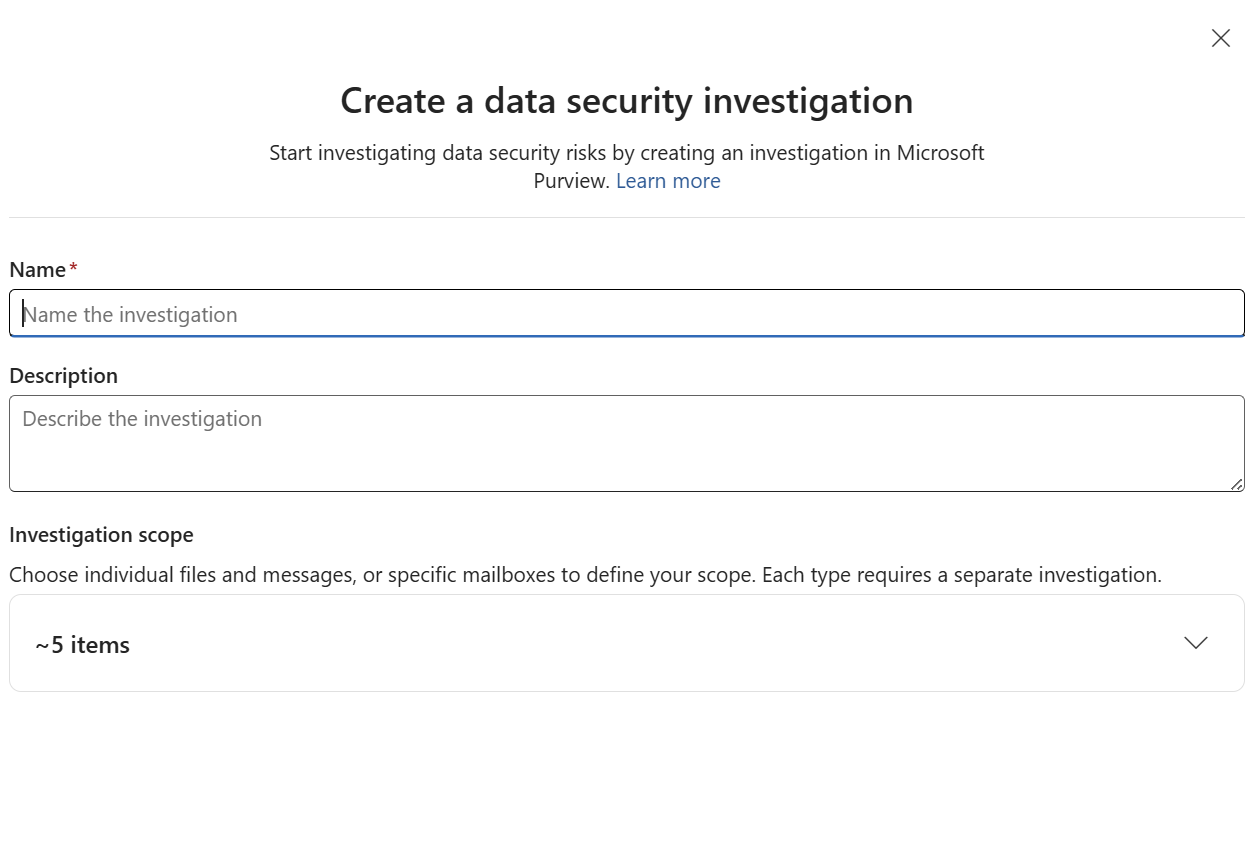
Task: Click the Description field label
Action: coord(63,375)
